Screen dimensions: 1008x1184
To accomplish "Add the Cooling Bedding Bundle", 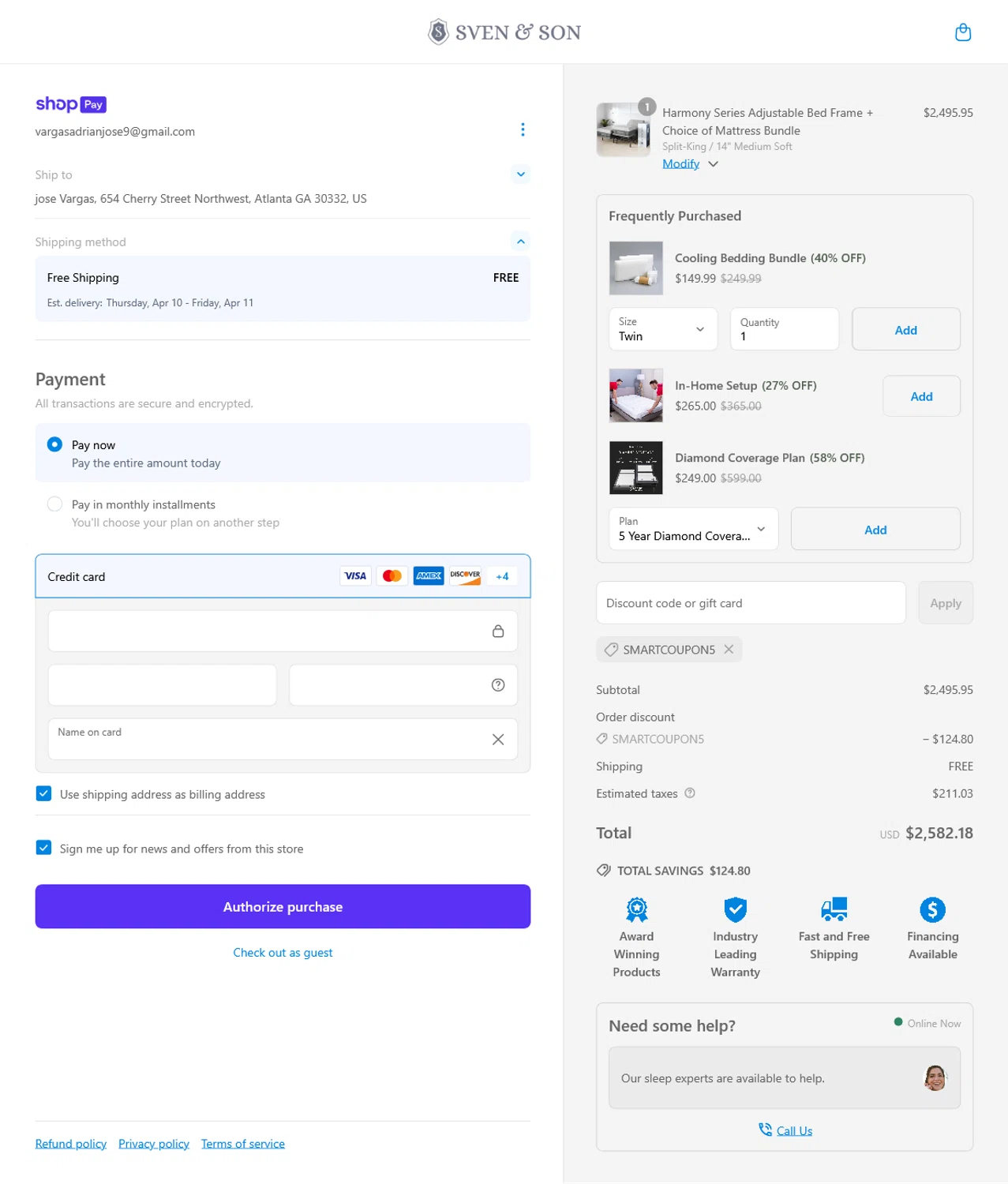I will (x=906, y=329).
